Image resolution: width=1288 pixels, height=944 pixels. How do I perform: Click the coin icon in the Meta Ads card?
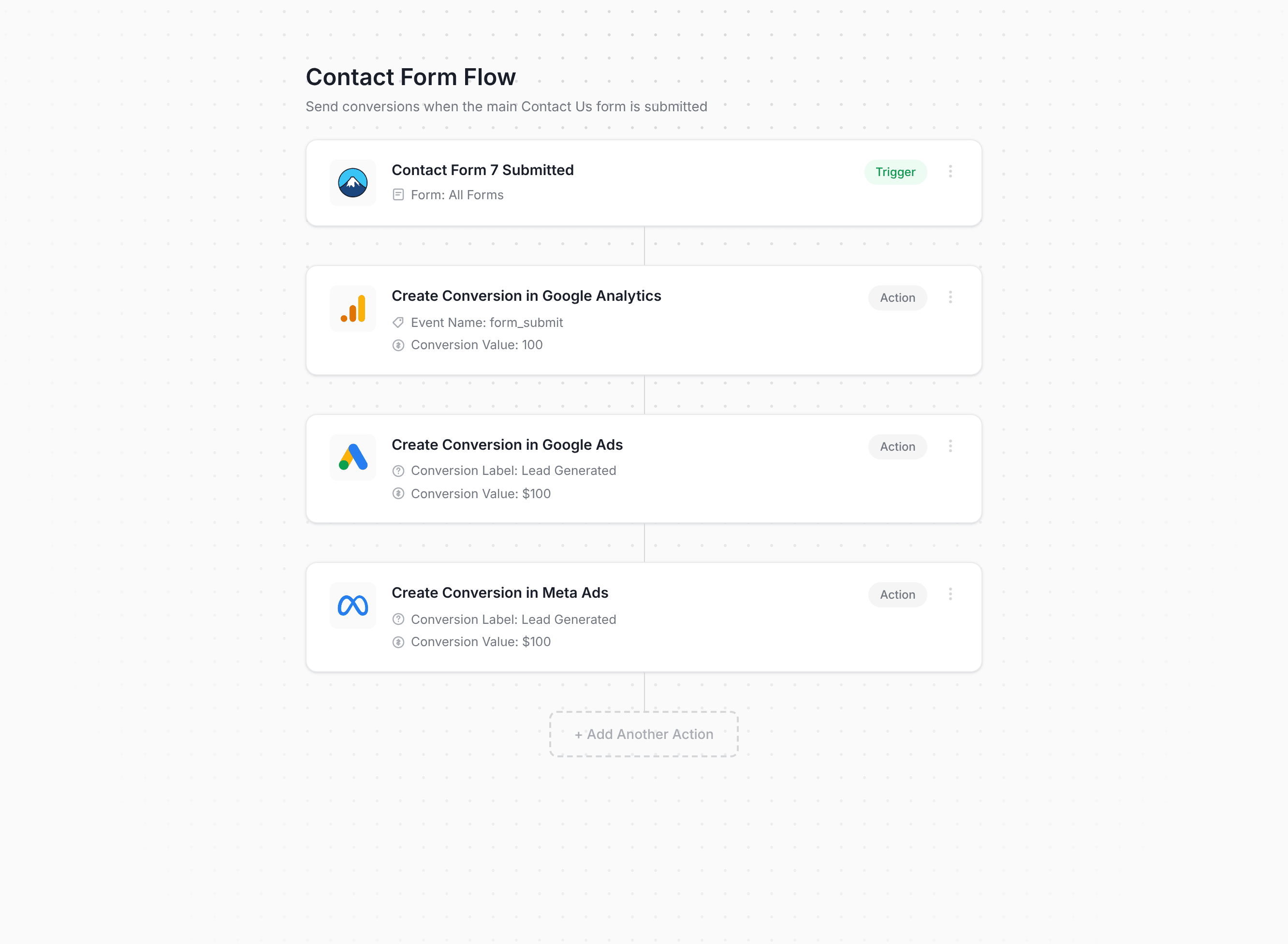click(x=399, y=641)
